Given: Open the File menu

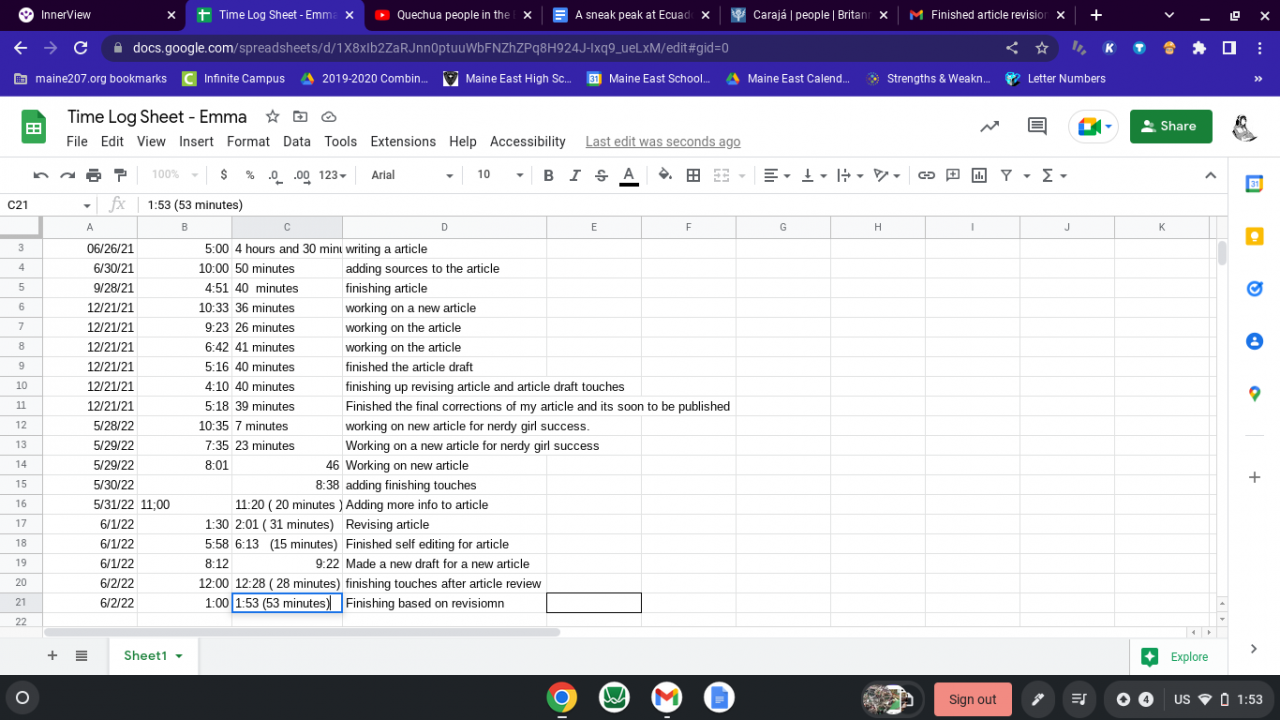Looking at the screenshot, I should click(x=77, y=142).
